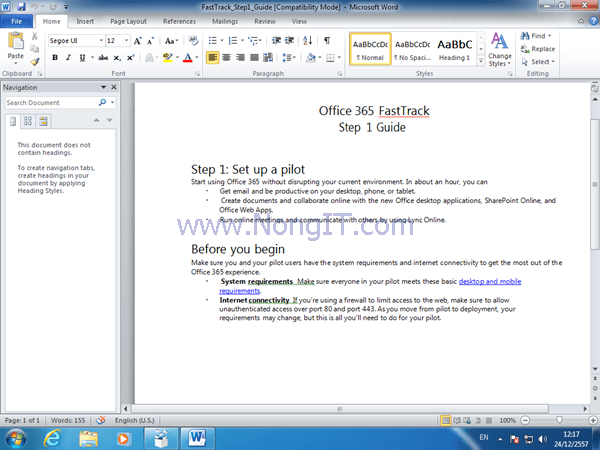Screen dimensions: 600x450
Task: Switch to the Insert tab
Action: coord(85,21)
